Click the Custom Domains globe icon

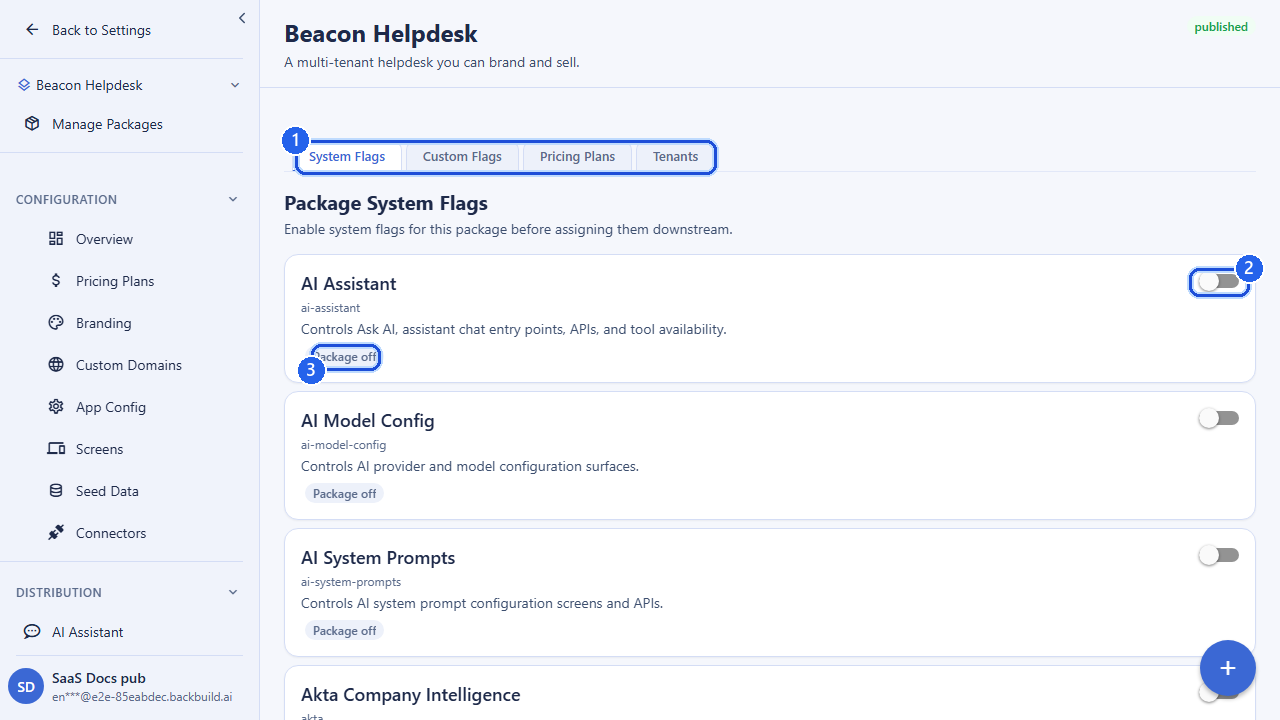[x=56, y=365]
